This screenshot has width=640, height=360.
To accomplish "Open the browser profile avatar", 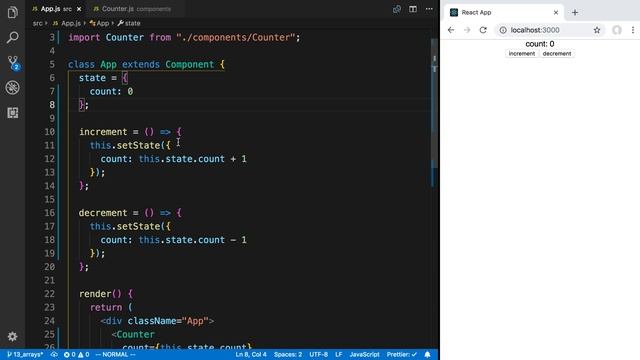I will [617, 30].
